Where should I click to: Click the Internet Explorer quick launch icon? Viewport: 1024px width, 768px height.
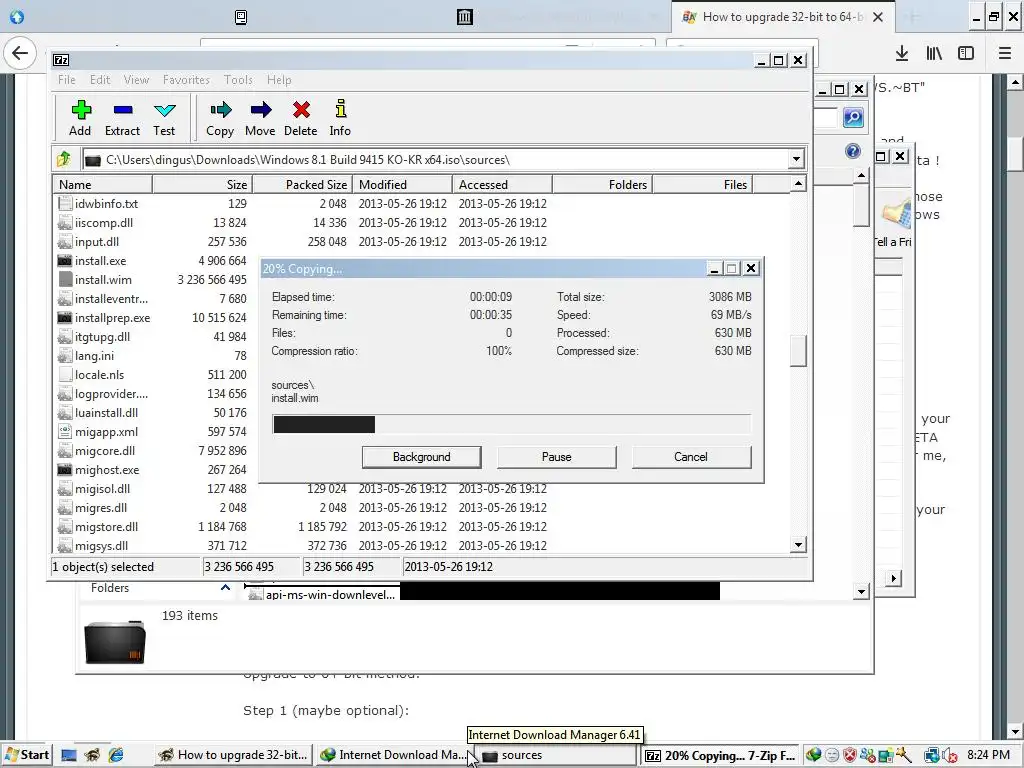[116, 755]
